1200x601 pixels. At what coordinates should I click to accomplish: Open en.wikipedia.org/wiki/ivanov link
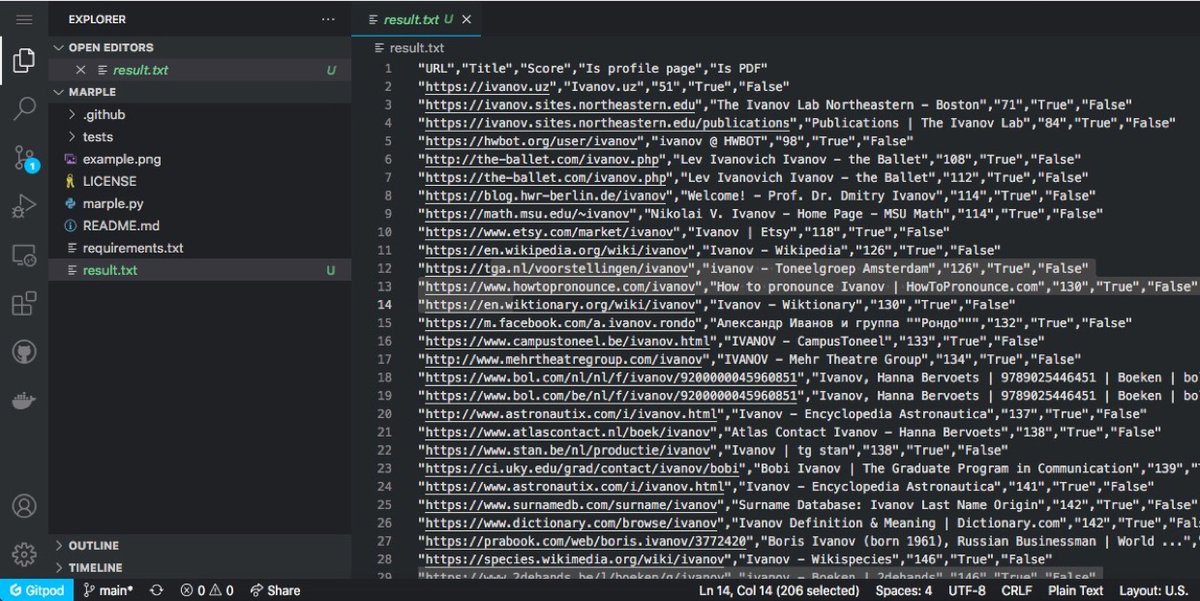click(559, 250)
